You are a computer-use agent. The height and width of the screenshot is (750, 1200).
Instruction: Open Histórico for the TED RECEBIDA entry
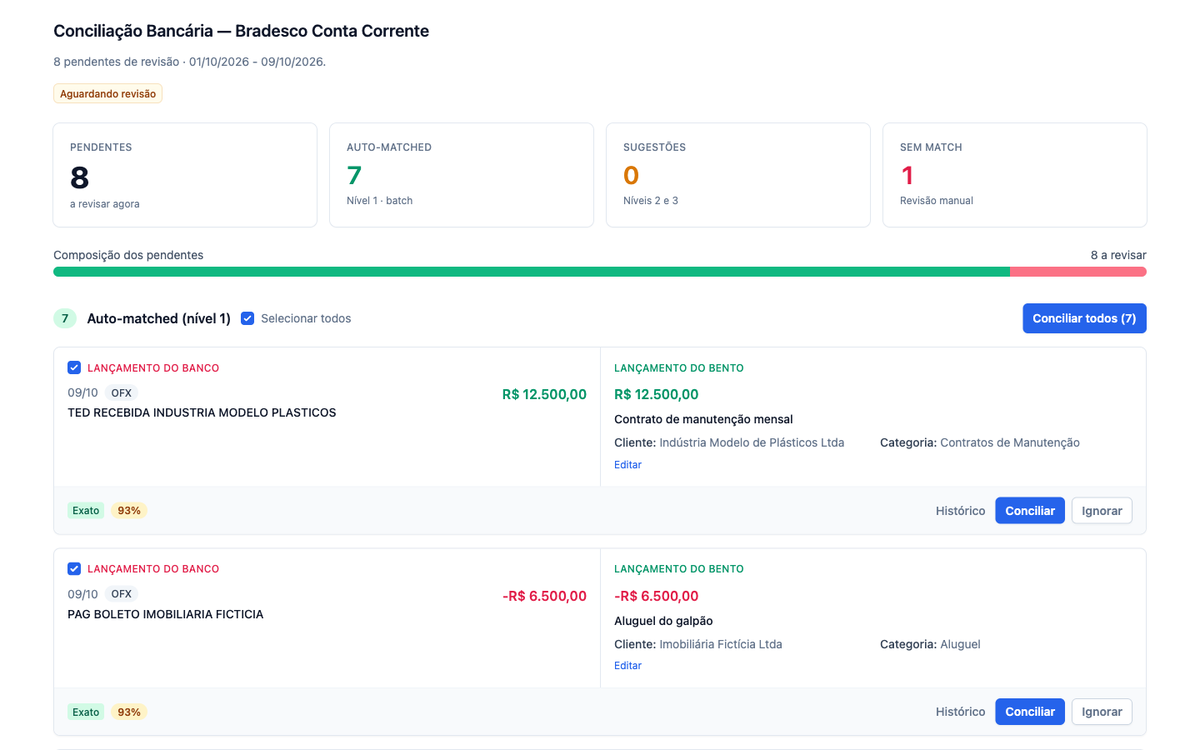960,510
